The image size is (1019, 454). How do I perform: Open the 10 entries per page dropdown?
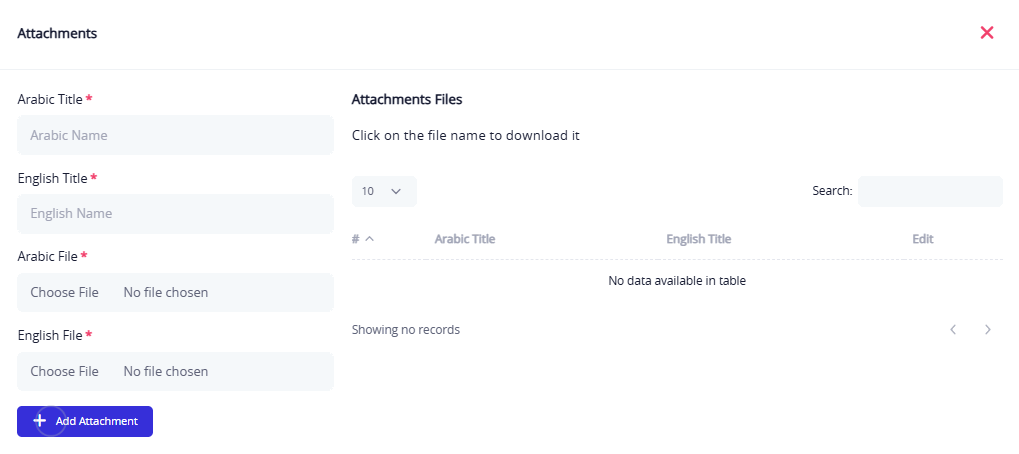(384, 191)
